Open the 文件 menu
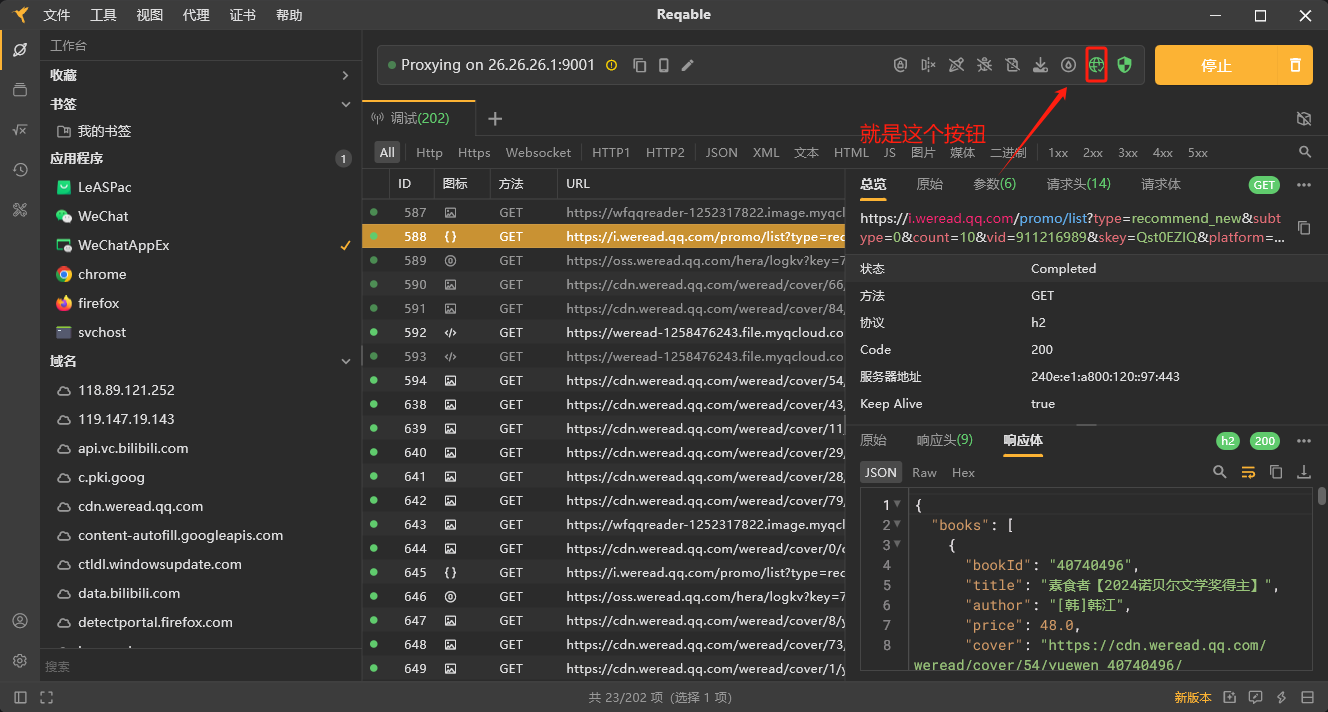Screen dimensions: 1328x712 pyautogui.click(x=57, y=15)
